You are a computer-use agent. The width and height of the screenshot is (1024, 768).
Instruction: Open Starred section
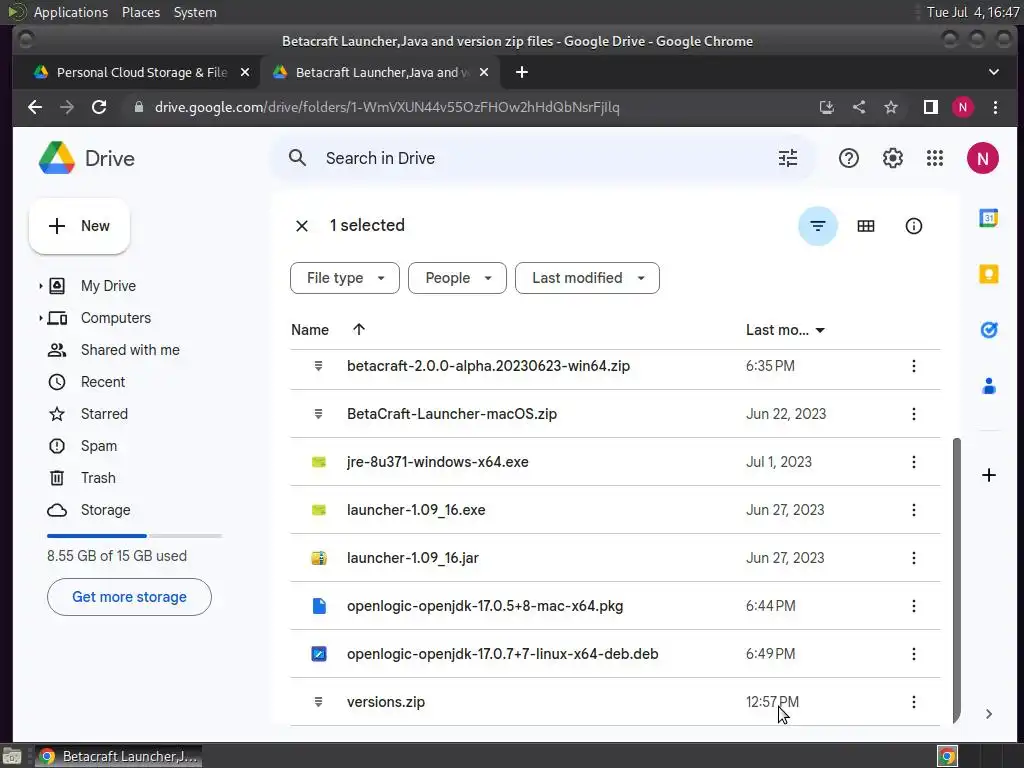click(104, 414)
